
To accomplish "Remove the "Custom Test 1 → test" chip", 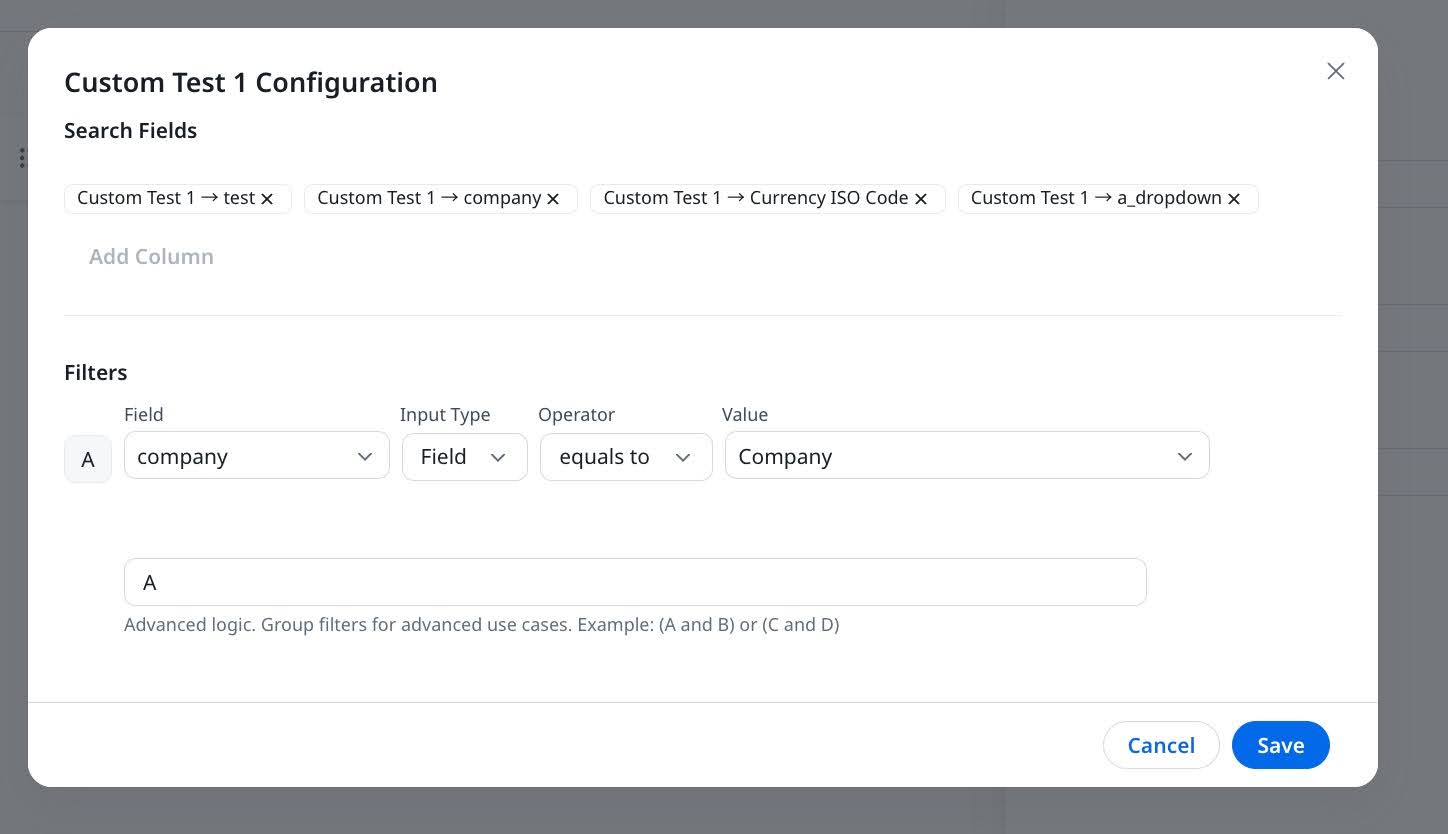I will pos(267,198).
